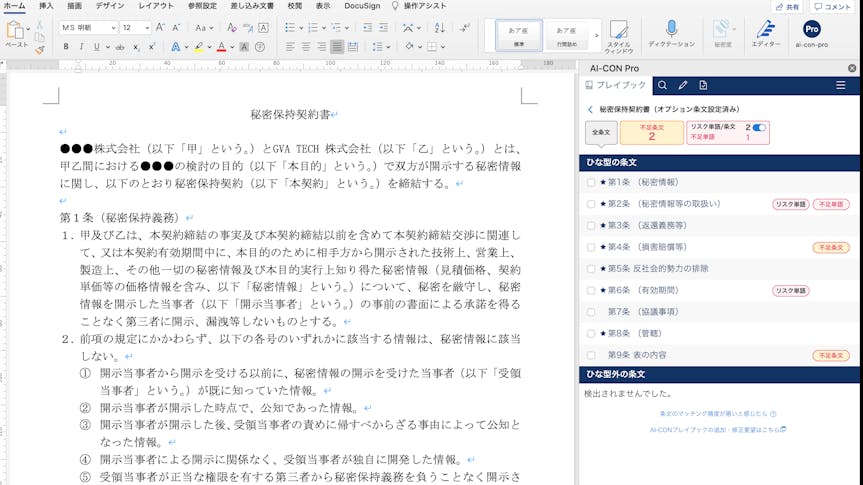863x485 pixels.
Task: Decrease font size with smaller A
Action: [x=176, y=28]
